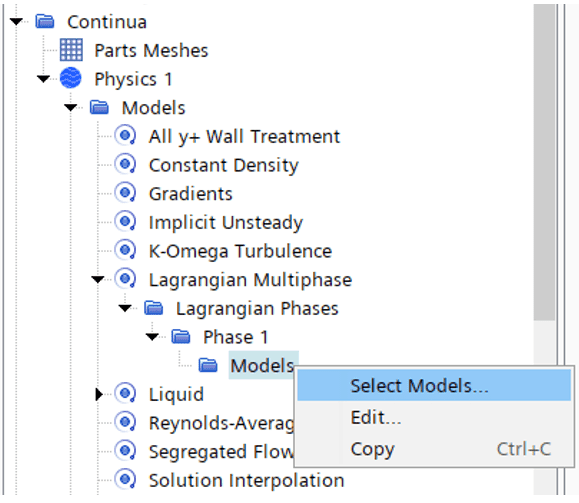The width and height of the screenshot is (579, 503).
Task: Select the Constant Density label
Action: tap(223, 165)
